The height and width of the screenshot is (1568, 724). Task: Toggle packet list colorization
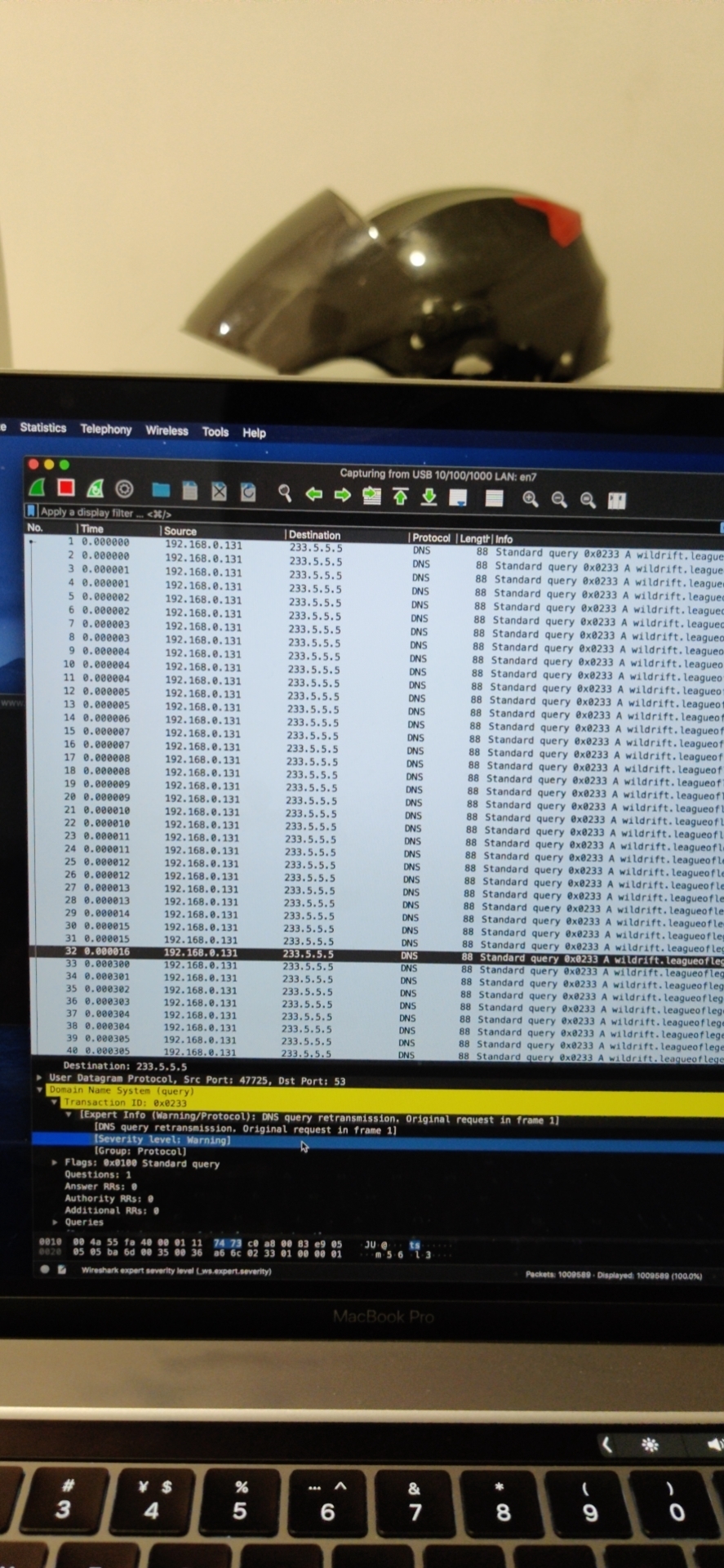pyautogui.click(x=494, y=498)
